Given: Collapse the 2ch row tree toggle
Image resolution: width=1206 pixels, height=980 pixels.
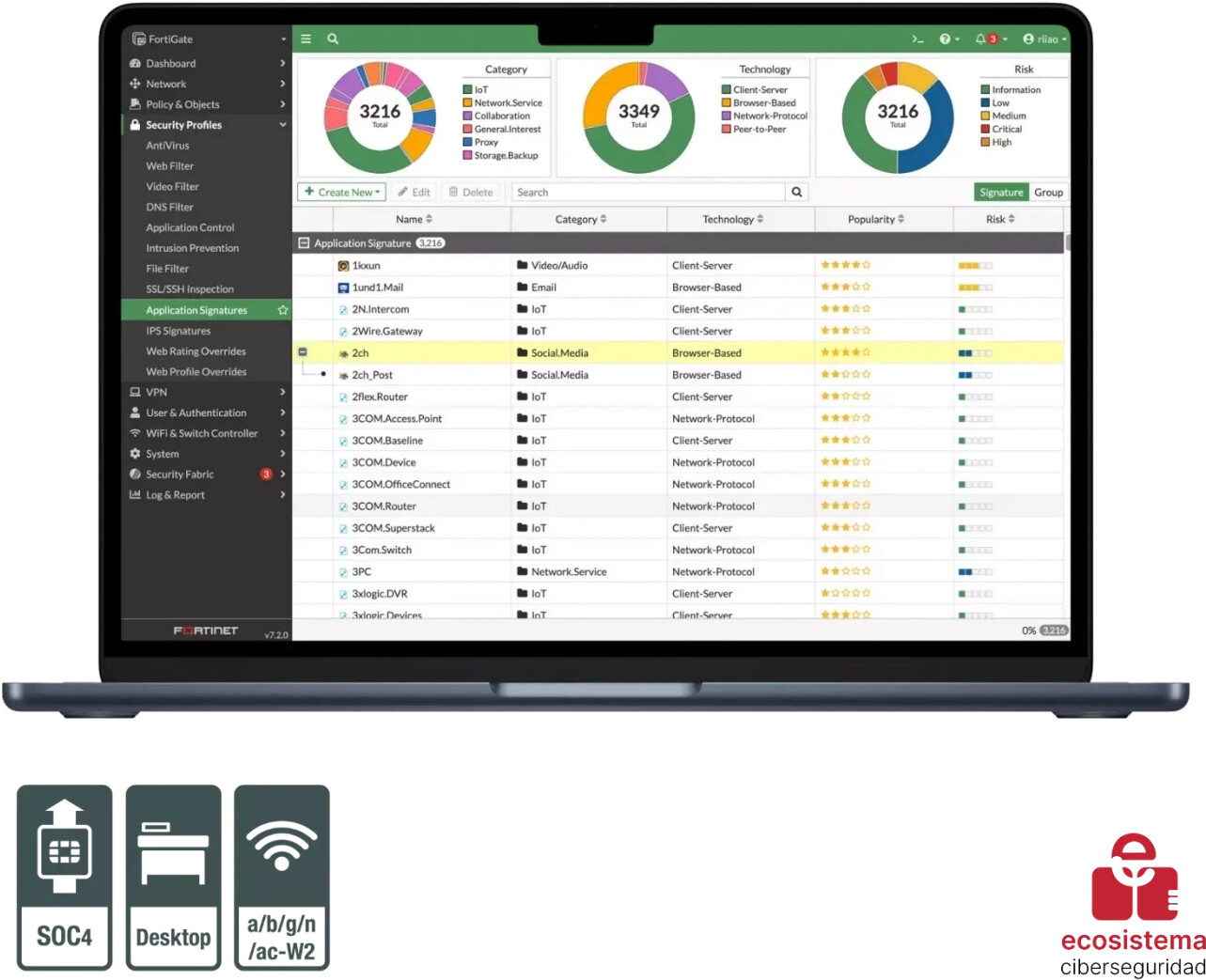Looking at the screenshot, I should (303, 352).
